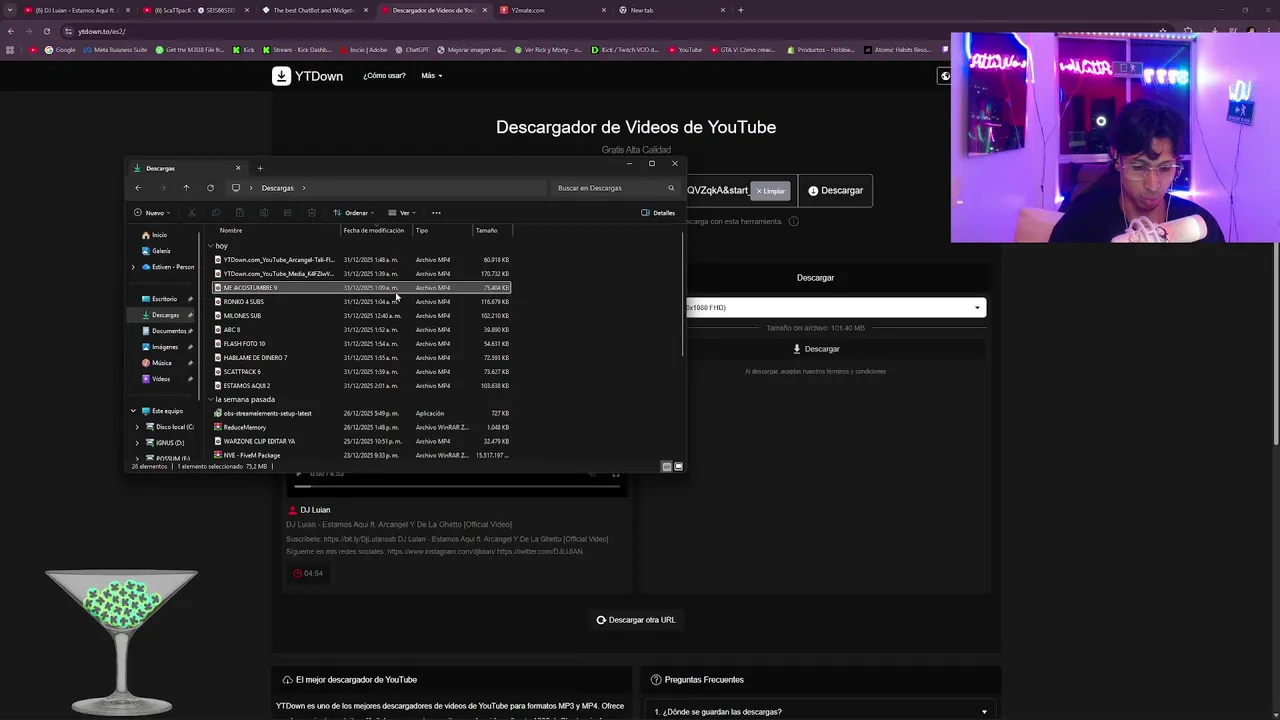Open the 1080 FHD quality dropdown
Viewport: 1280px width, 720px height.
835,308
